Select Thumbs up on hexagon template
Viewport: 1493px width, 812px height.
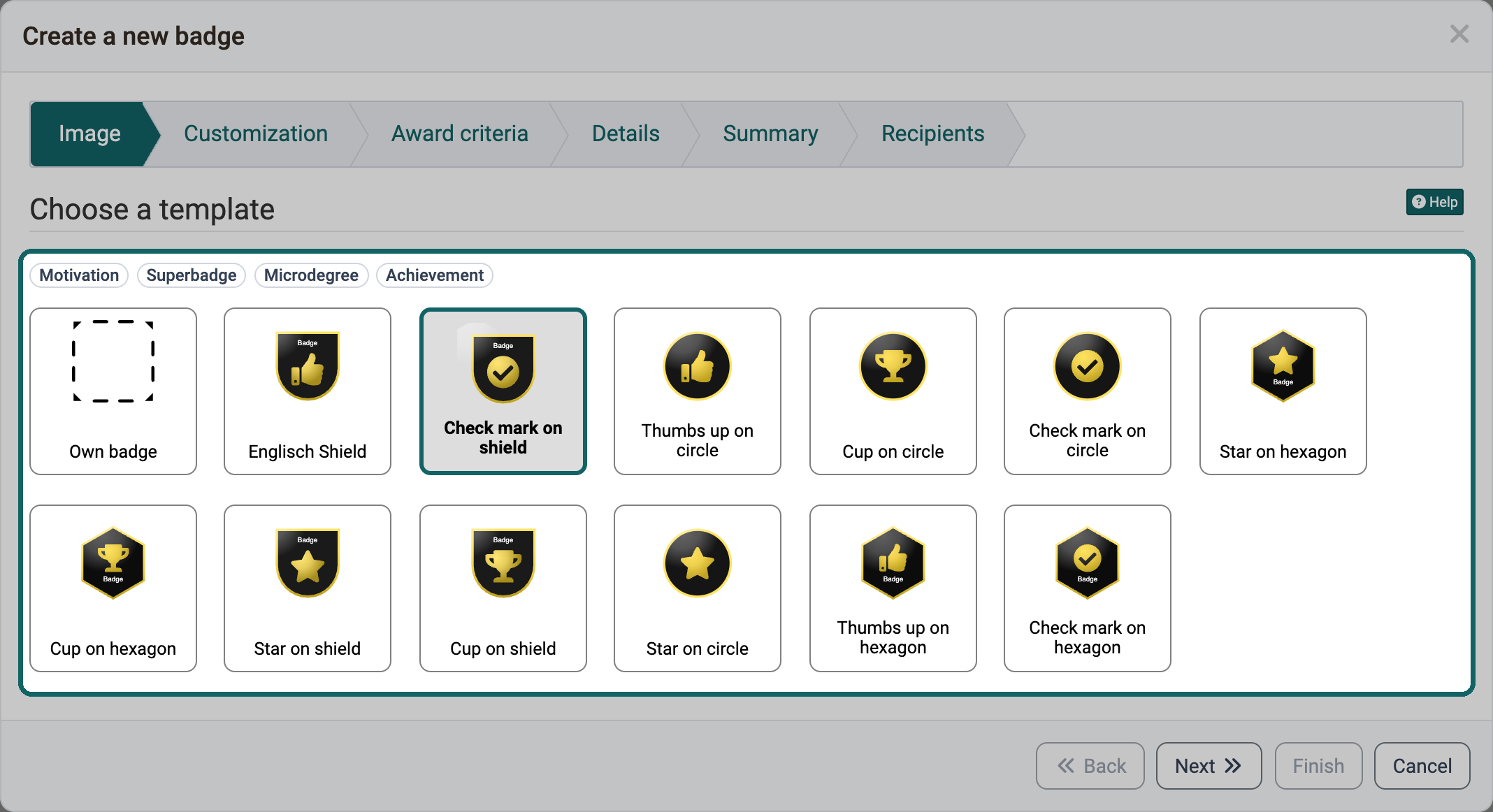pyautogui.click(x=893, y=588)
